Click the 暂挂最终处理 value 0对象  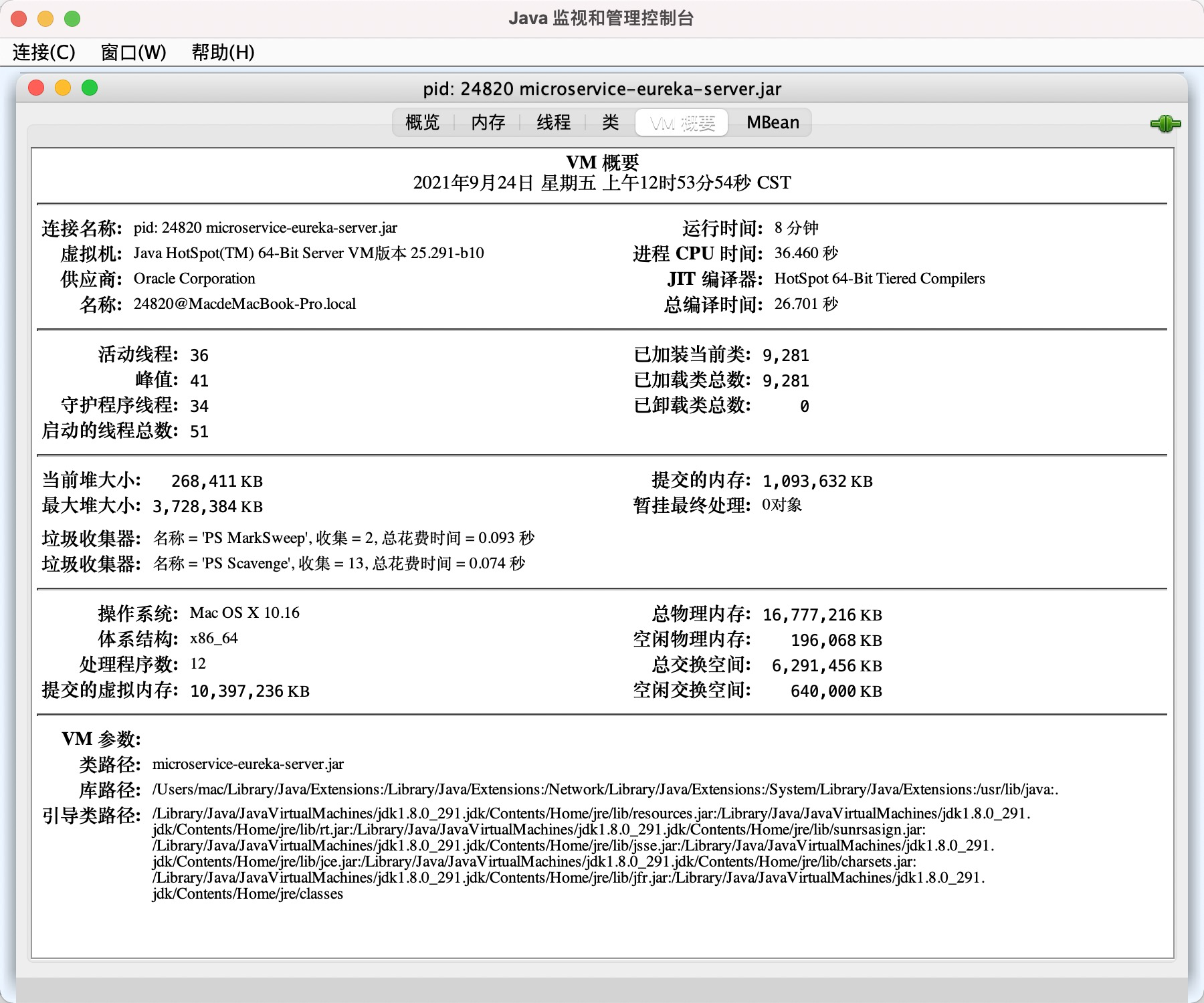point(782,505)
